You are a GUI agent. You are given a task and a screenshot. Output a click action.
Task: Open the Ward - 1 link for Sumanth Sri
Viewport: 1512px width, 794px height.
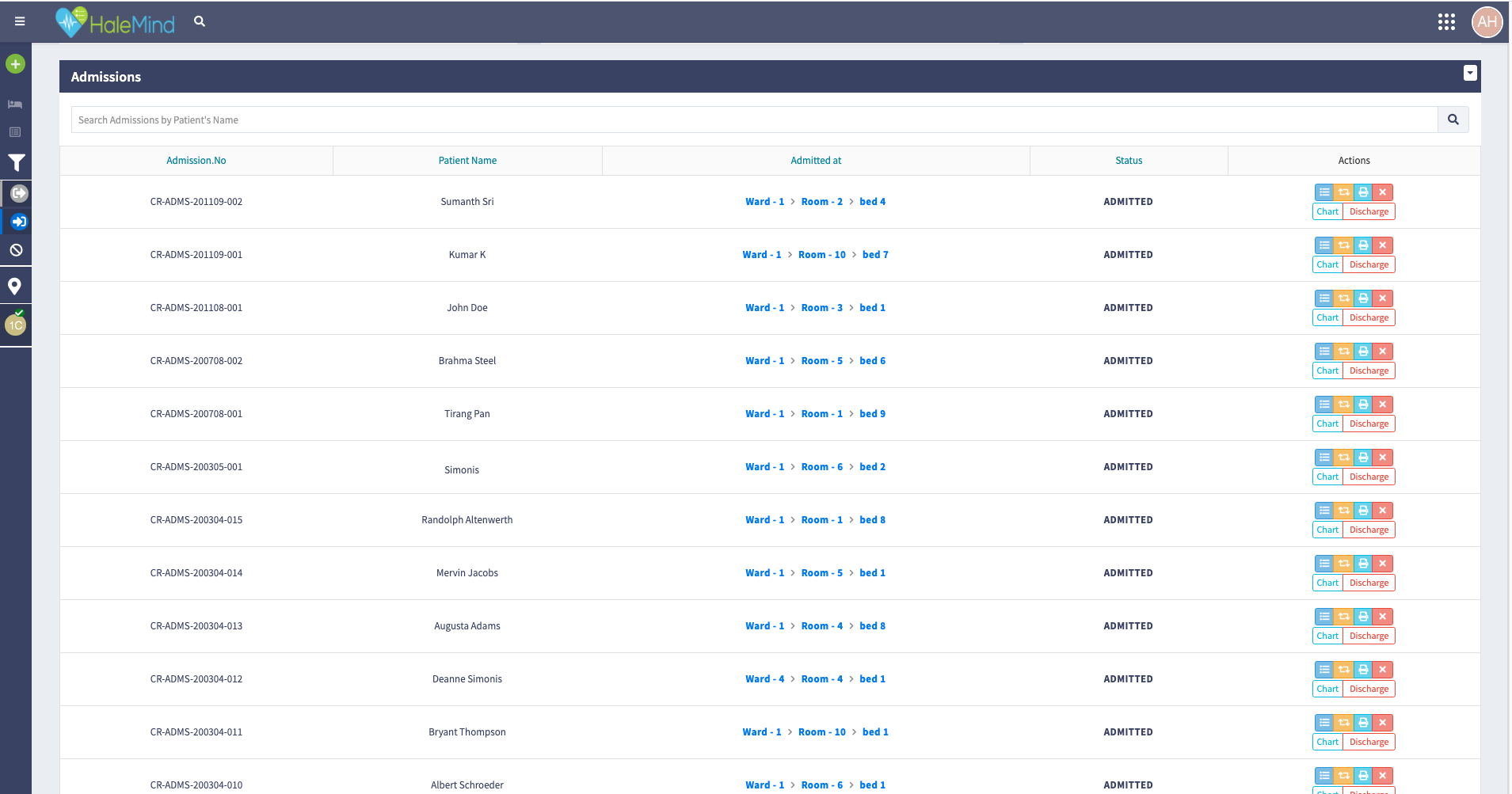[764, 202]
